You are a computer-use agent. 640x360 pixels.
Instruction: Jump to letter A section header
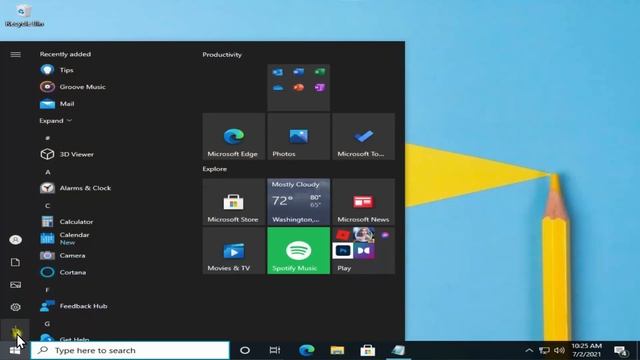coord(48,172)
